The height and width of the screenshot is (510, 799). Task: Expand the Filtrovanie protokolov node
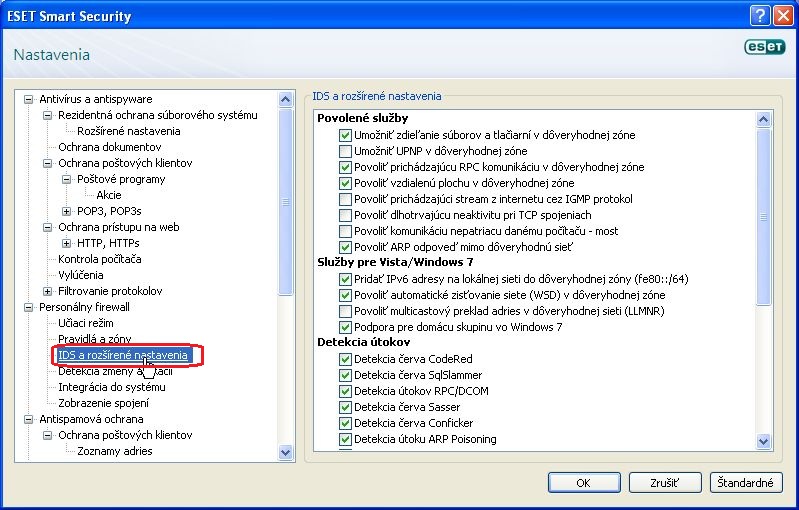[47, 291]
